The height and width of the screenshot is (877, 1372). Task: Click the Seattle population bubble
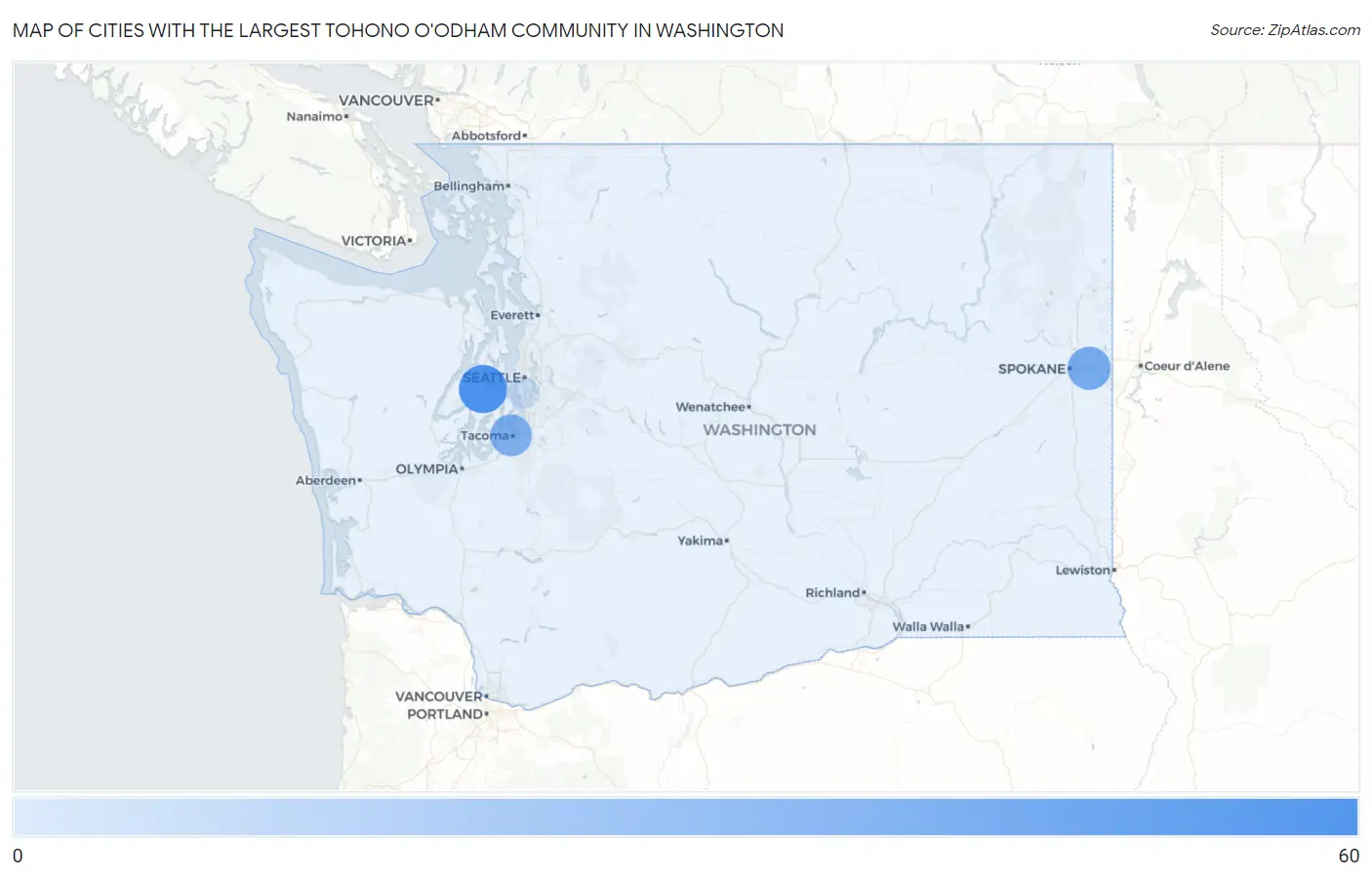point(483,389)
